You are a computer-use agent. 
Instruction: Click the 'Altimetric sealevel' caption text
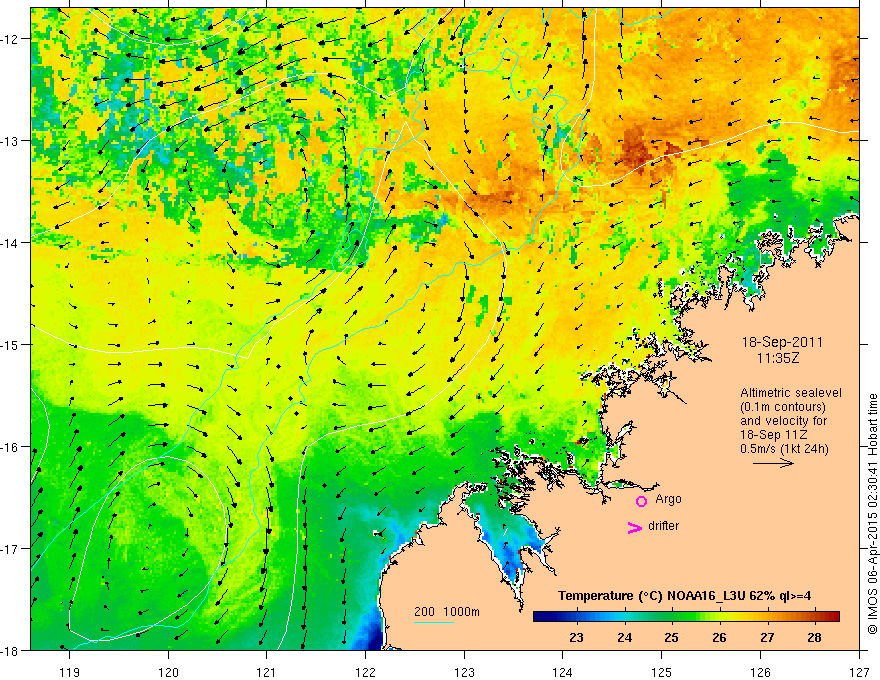pos(791,393)
